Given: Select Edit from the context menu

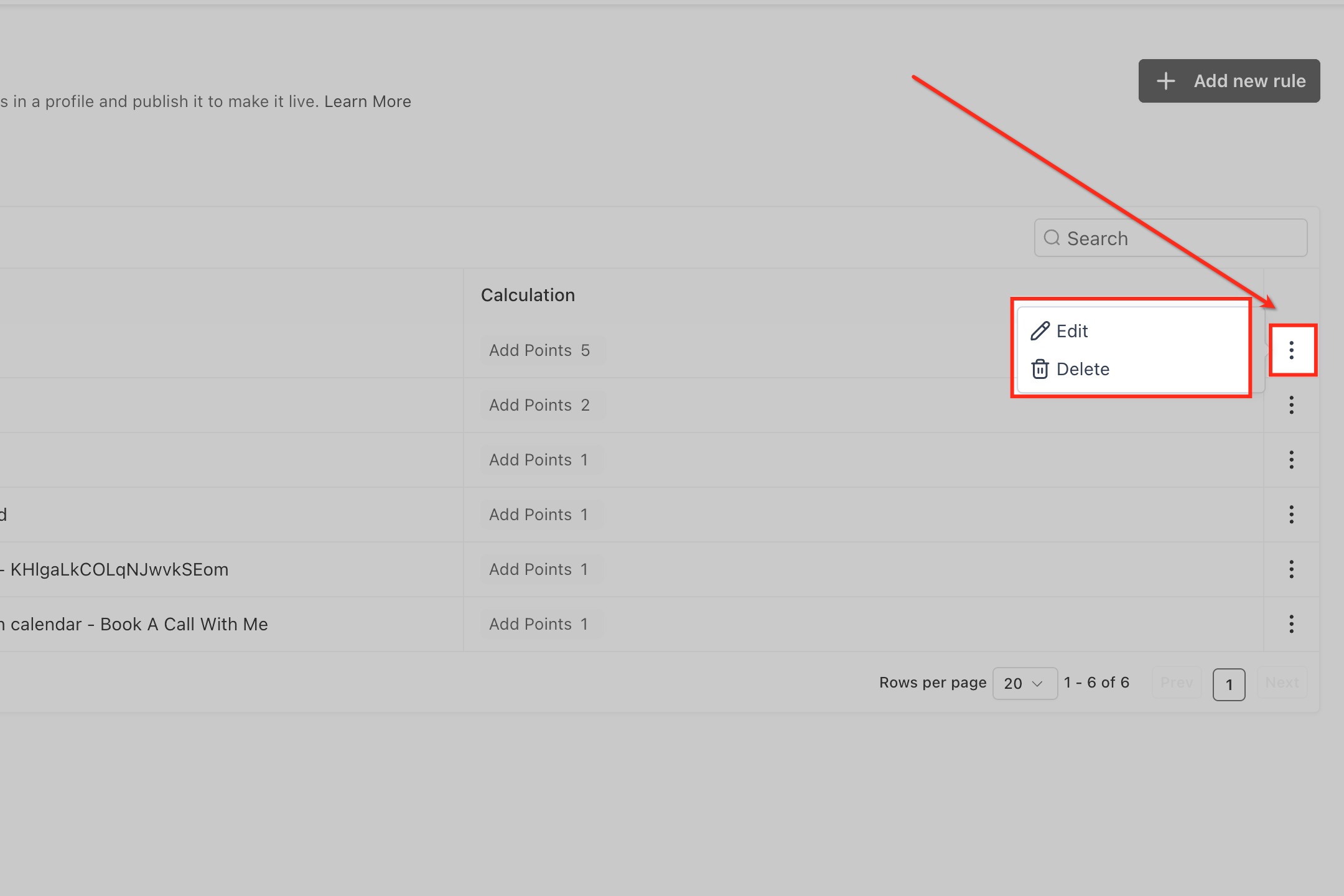Looking at the screenshot, I should (1072, 331).
